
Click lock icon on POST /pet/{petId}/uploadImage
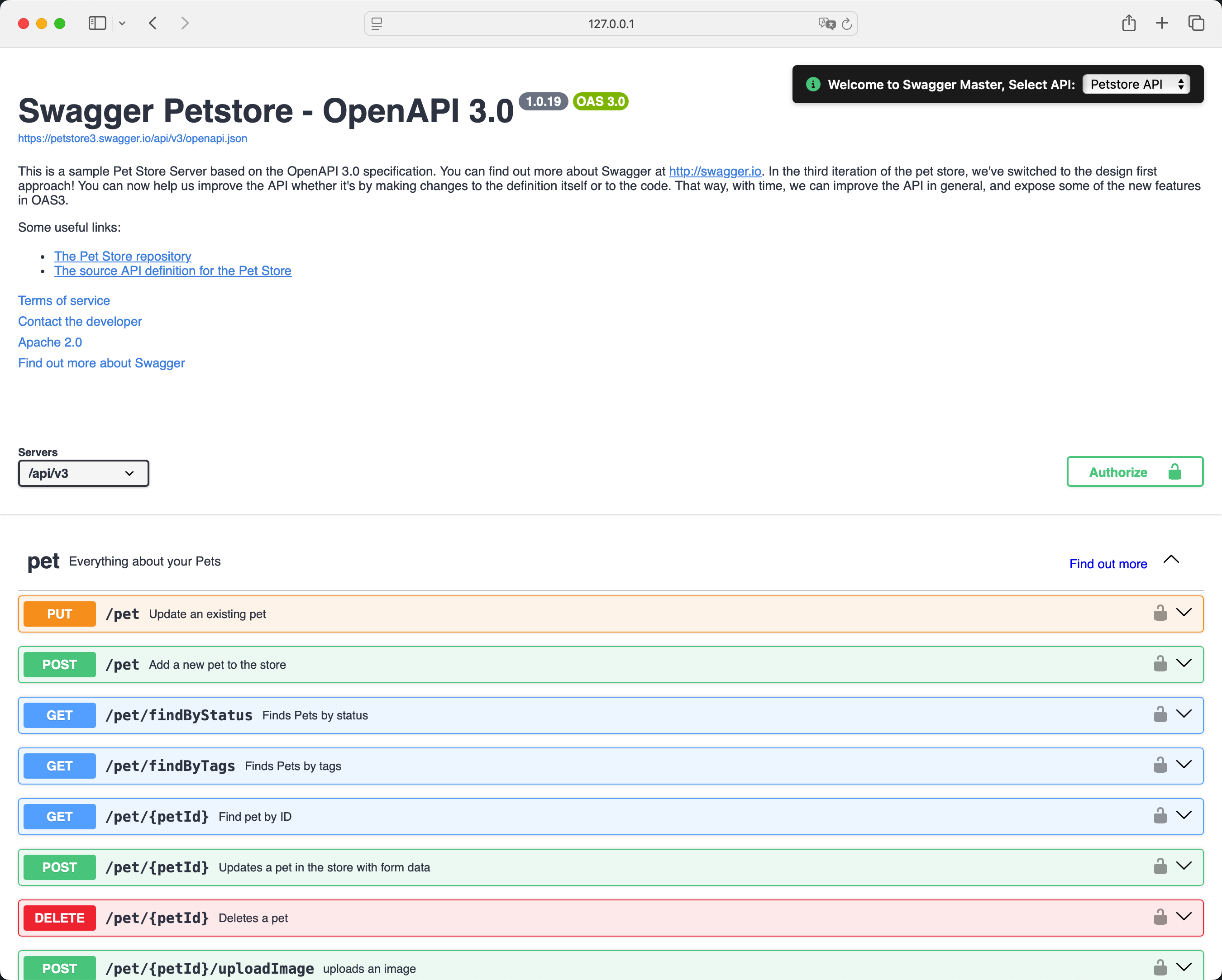click(x=1160, y=967)
